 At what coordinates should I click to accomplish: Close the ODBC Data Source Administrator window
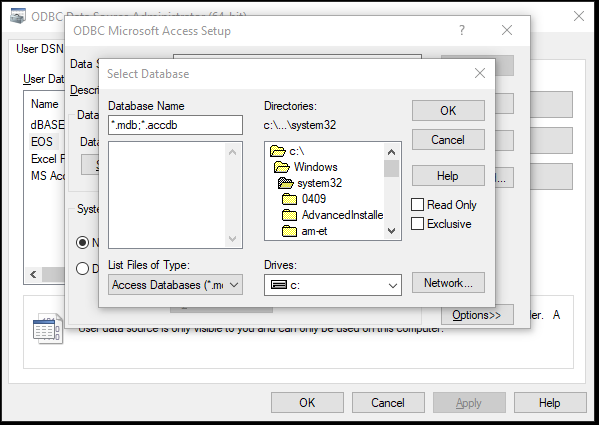click(579, 16)
